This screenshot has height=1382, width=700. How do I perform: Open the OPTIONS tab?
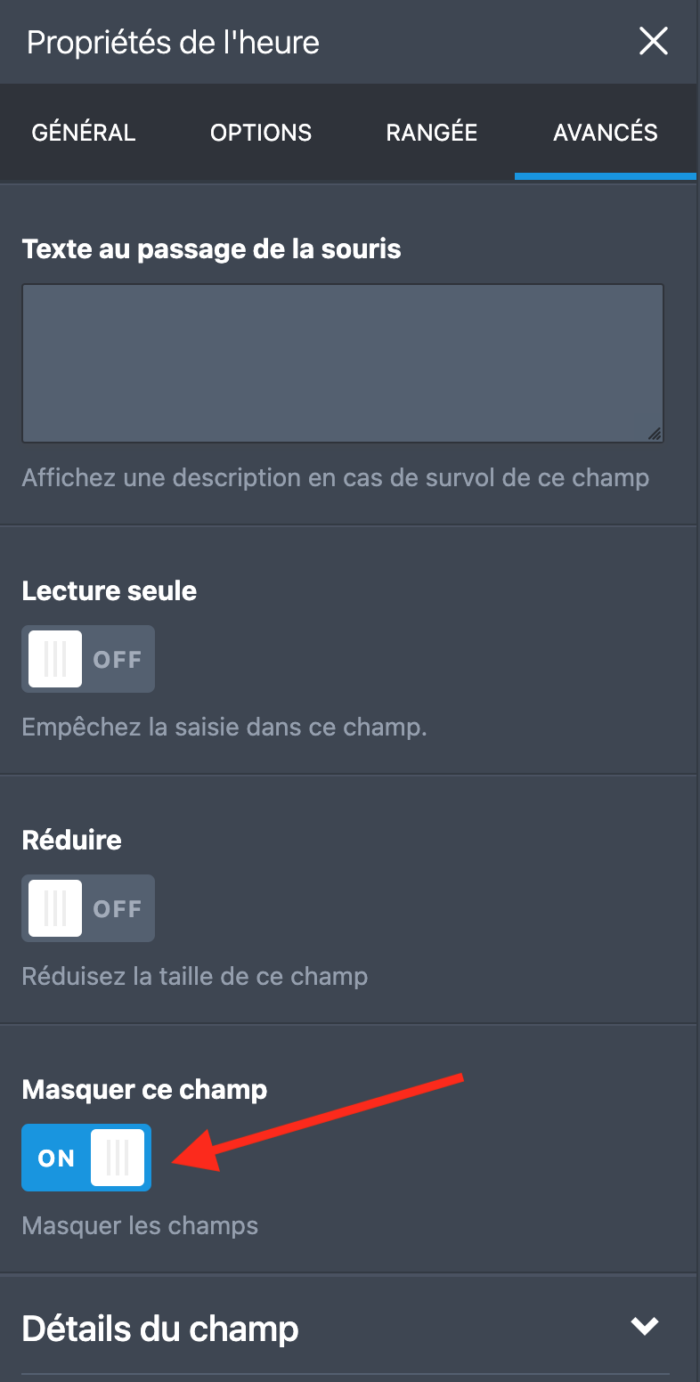pos(261,132)
